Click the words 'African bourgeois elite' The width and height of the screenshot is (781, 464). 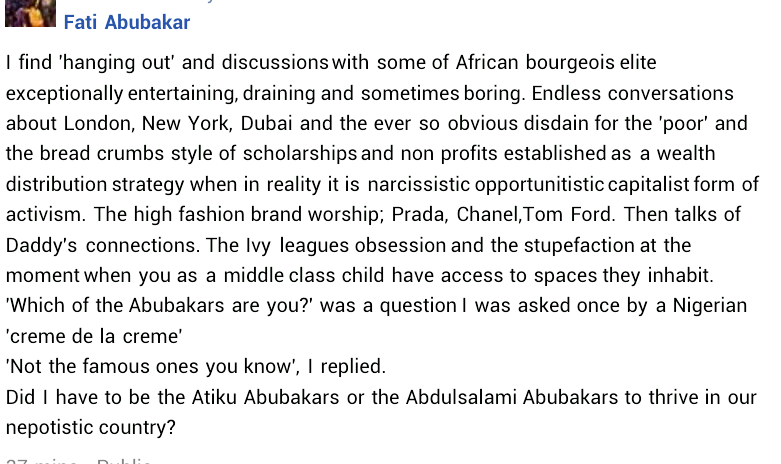tap(556, 63)
